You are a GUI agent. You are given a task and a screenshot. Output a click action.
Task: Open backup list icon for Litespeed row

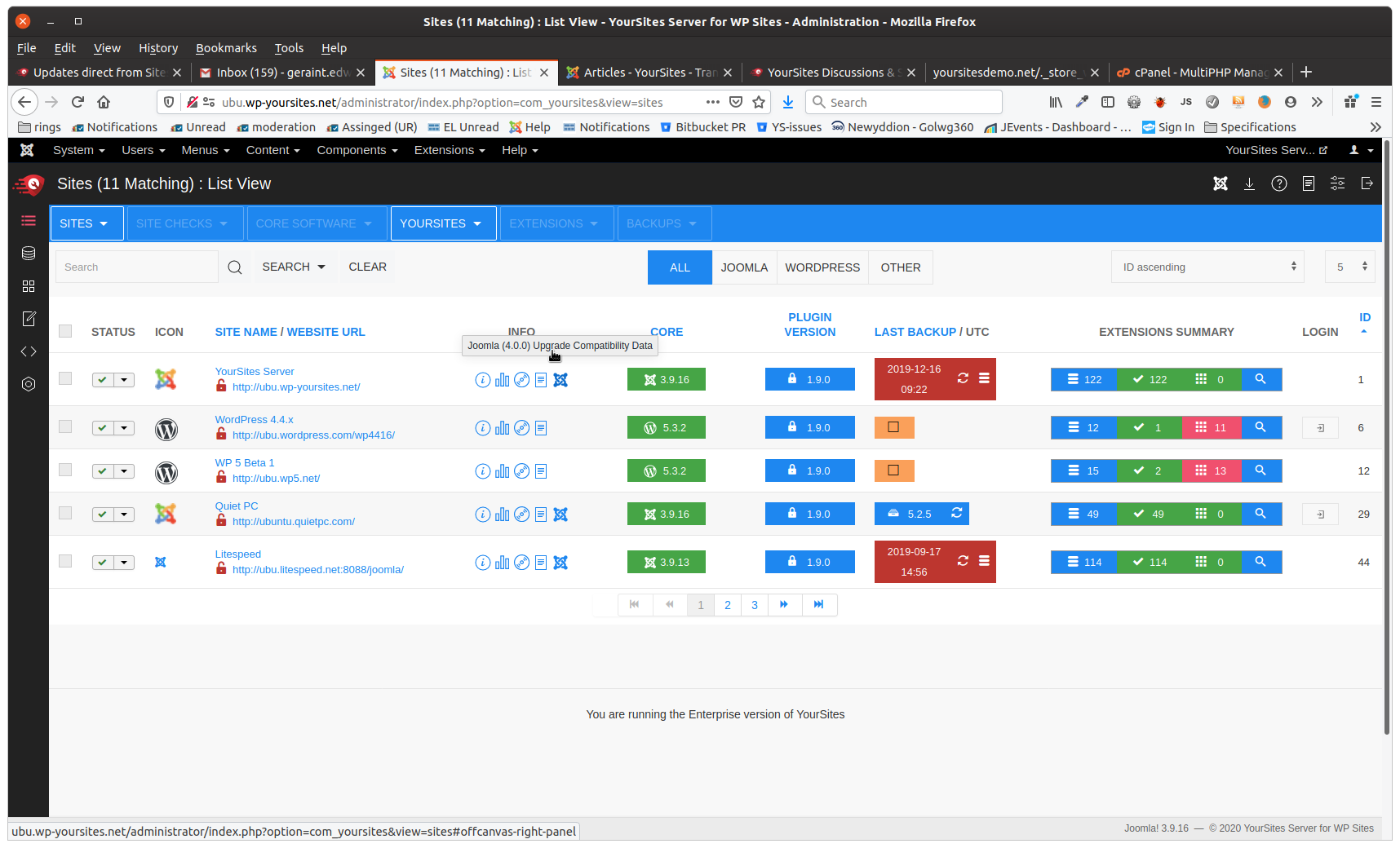(x=985, y=561)
